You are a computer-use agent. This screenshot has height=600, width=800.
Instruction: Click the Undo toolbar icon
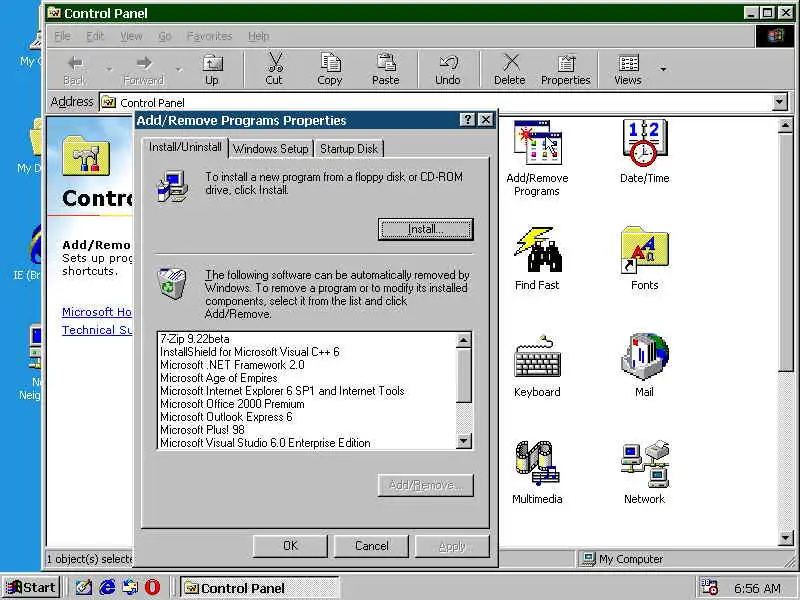[x=447, y=69]
